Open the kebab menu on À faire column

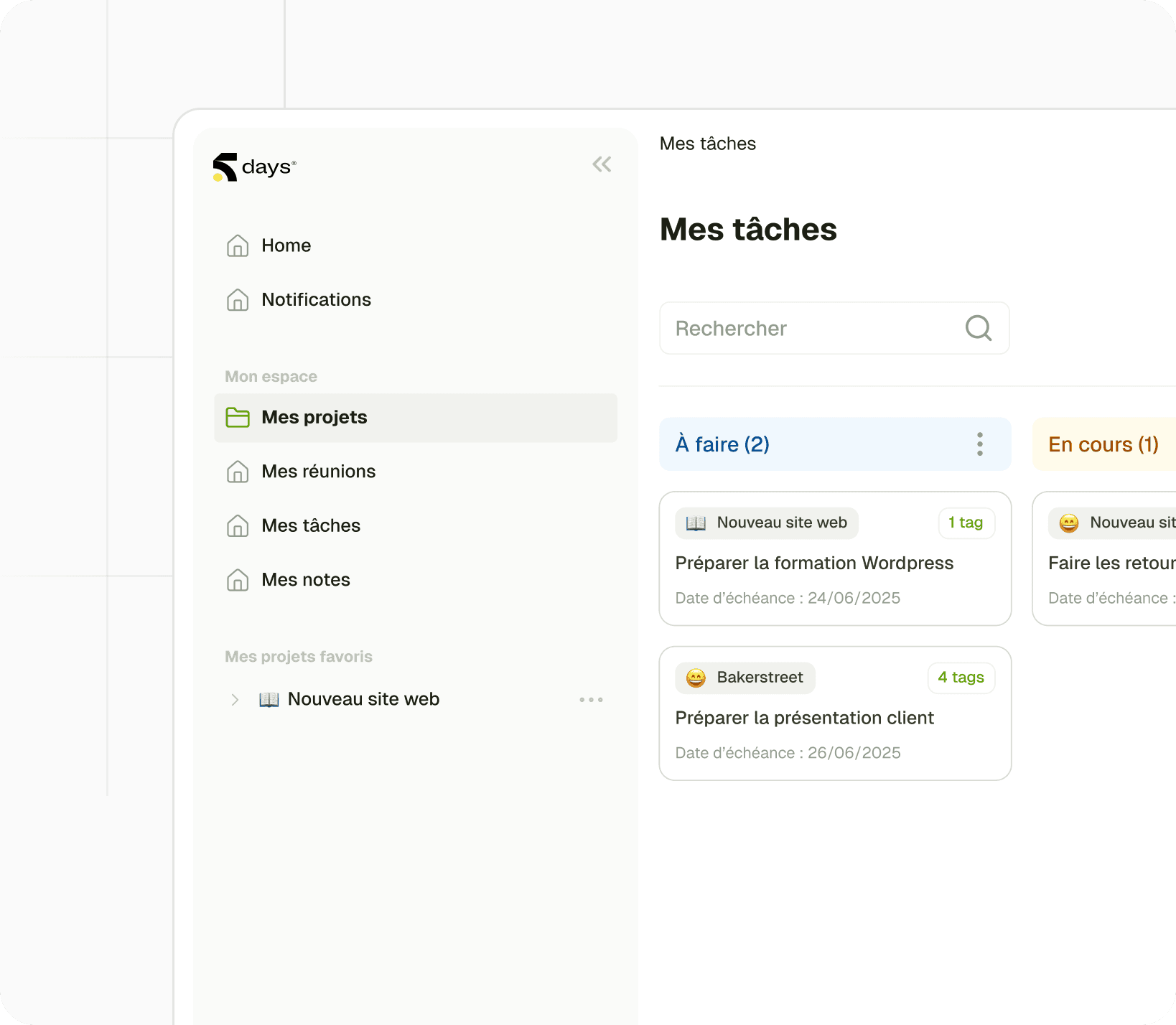[x=979, y=444]
